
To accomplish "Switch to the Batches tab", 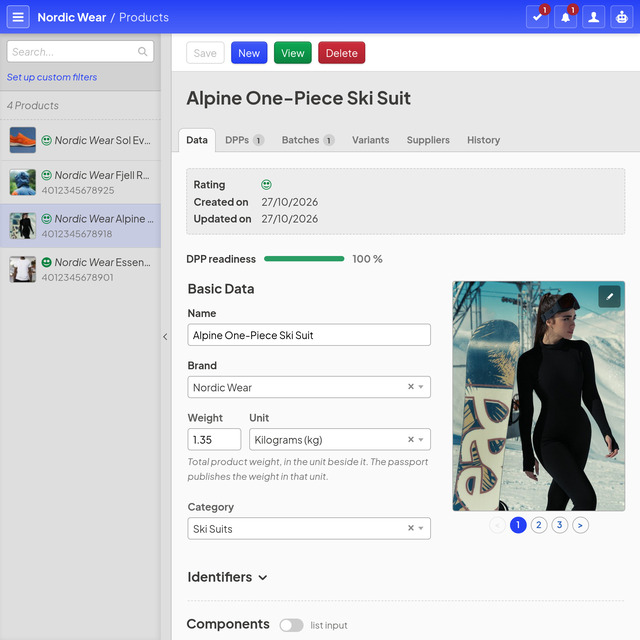I will tap(308, 140).
